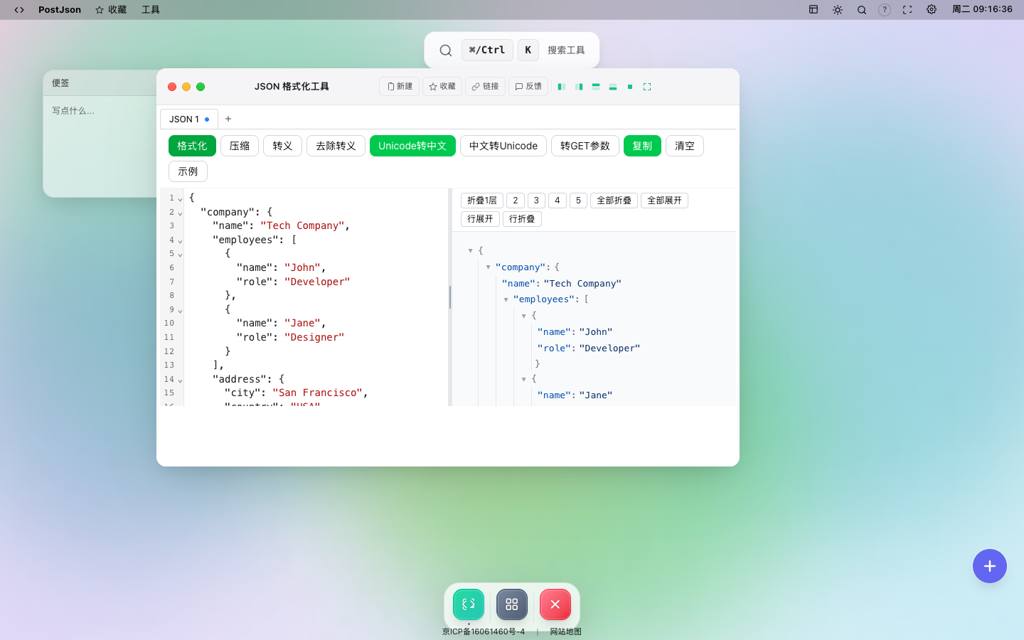Click the green JSON tool dock icon
Screen dimensions: 1024x640
(468, 604)
